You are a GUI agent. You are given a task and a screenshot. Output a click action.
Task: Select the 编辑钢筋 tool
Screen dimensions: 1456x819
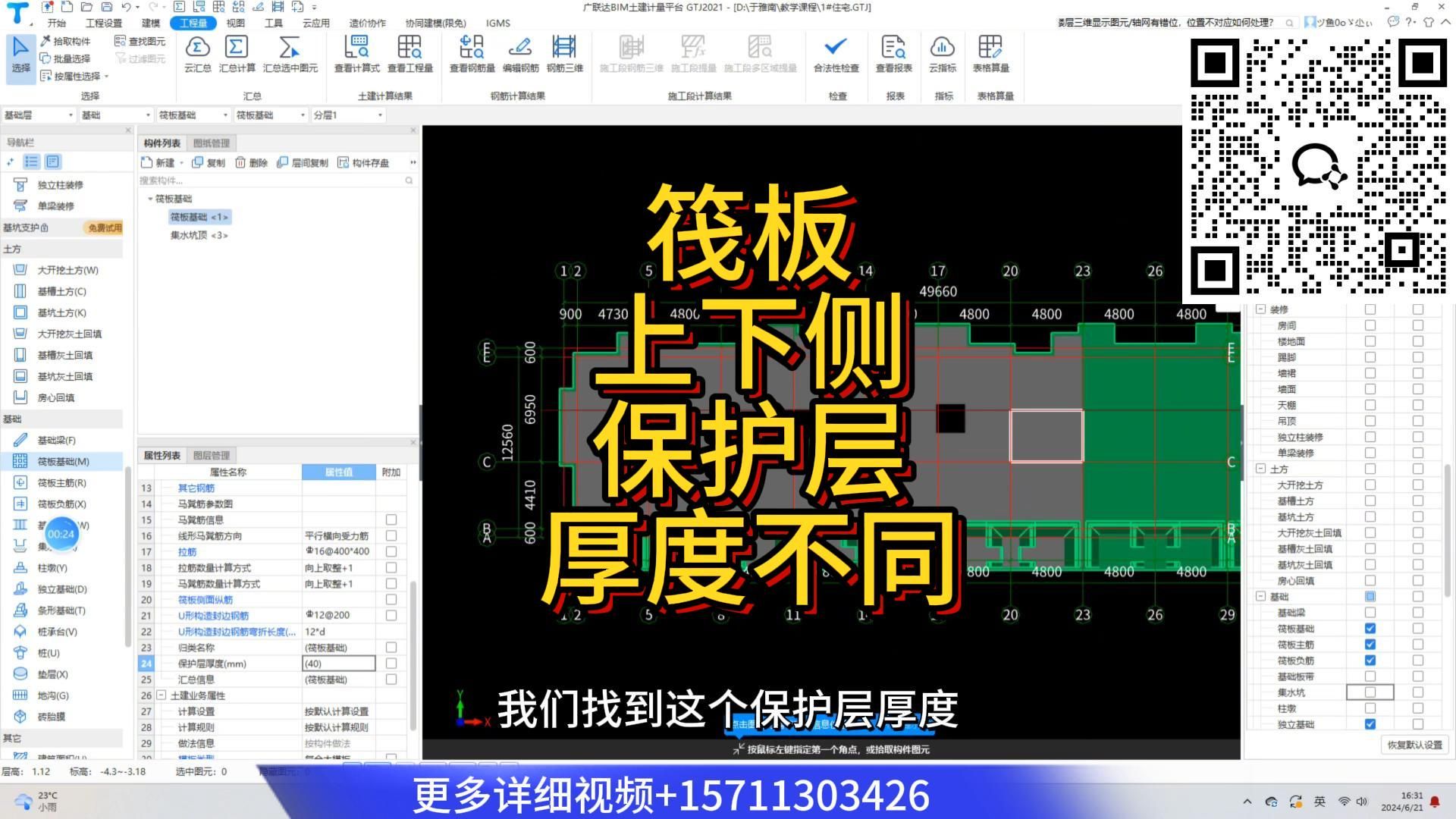(x=520, y=53)
